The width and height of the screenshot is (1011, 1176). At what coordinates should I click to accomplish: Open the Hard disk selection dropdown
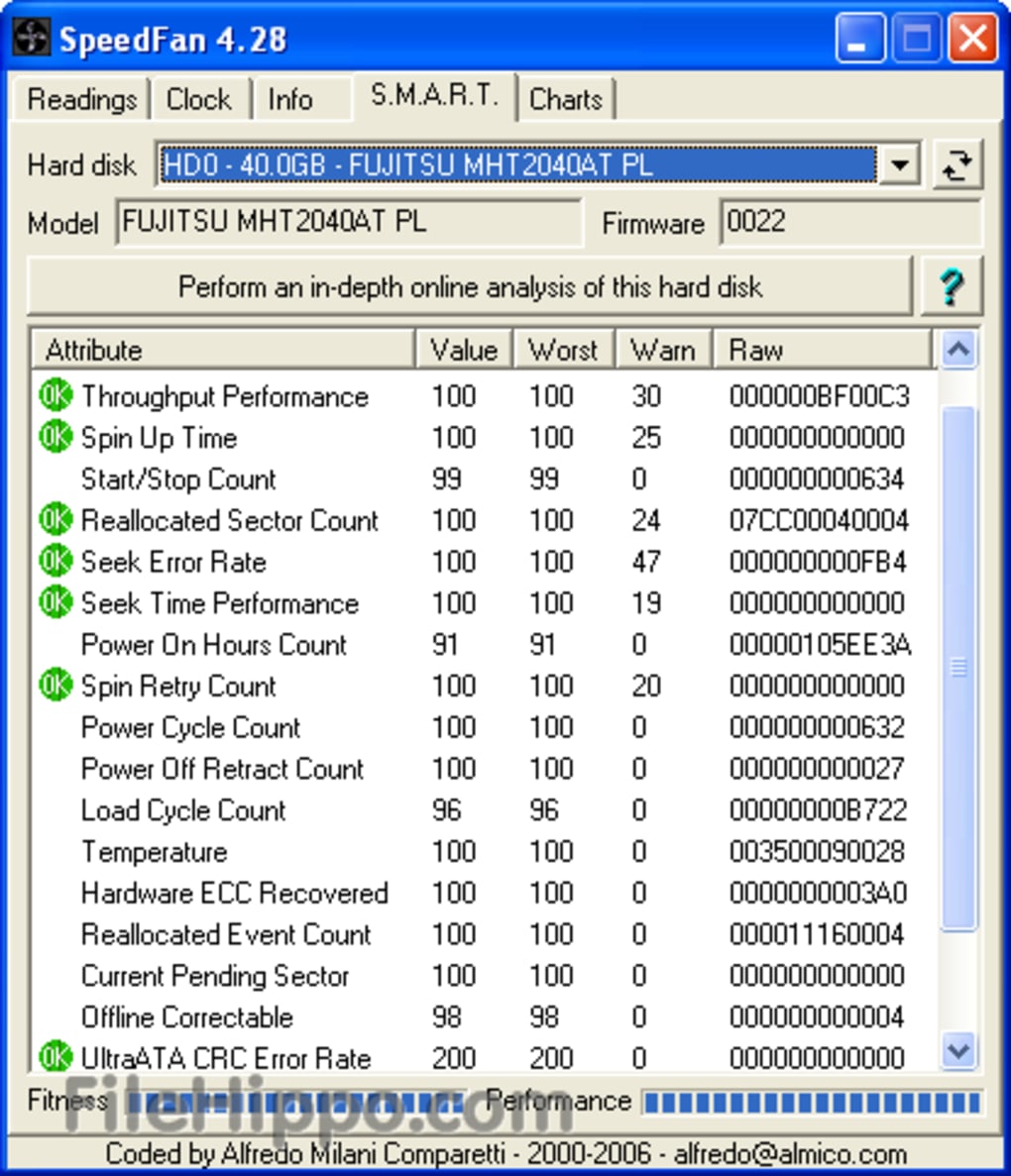(898, 165)
